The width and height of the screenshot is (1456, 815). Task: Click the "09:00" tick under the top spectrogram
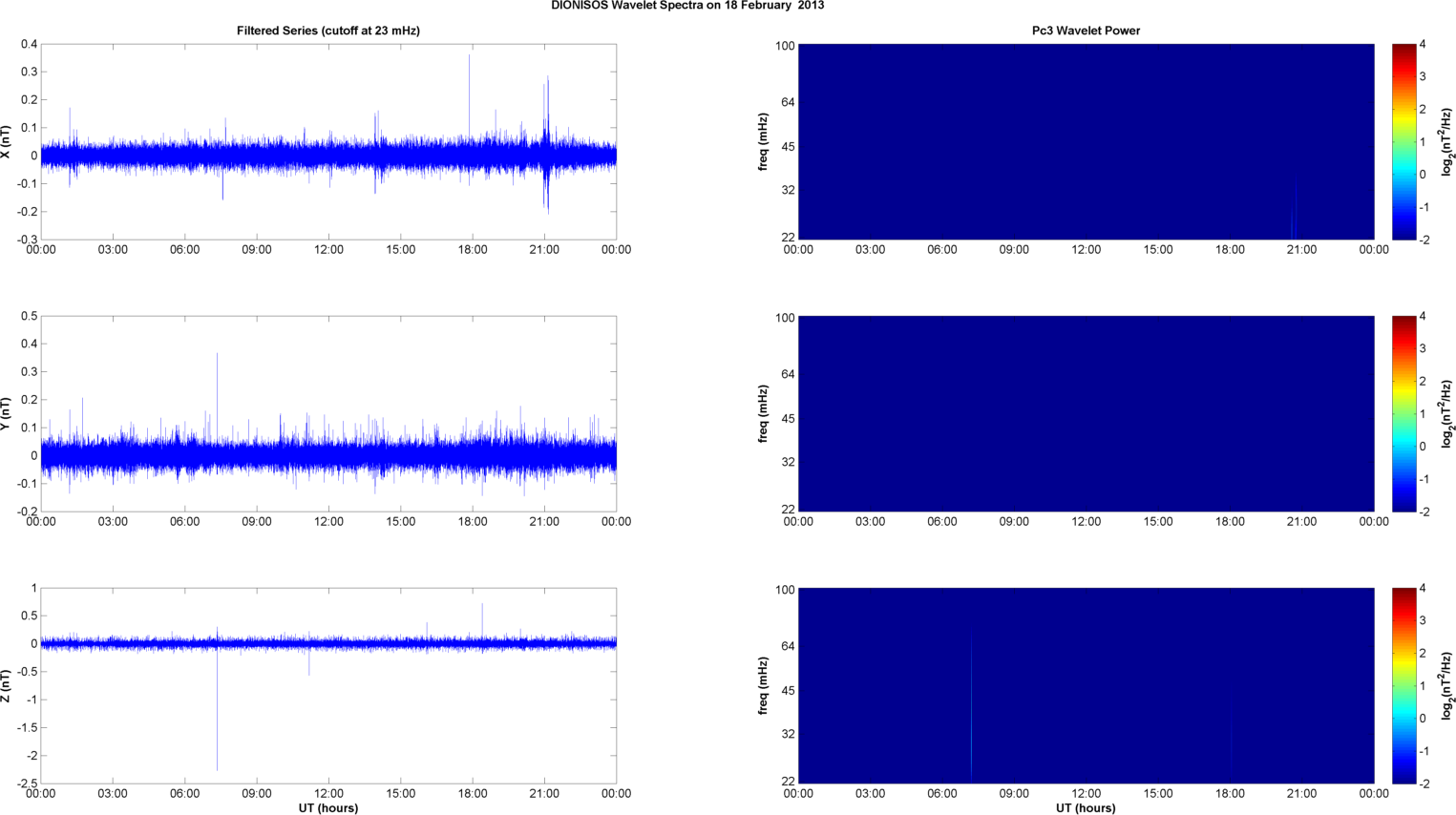click(1014, 250)
